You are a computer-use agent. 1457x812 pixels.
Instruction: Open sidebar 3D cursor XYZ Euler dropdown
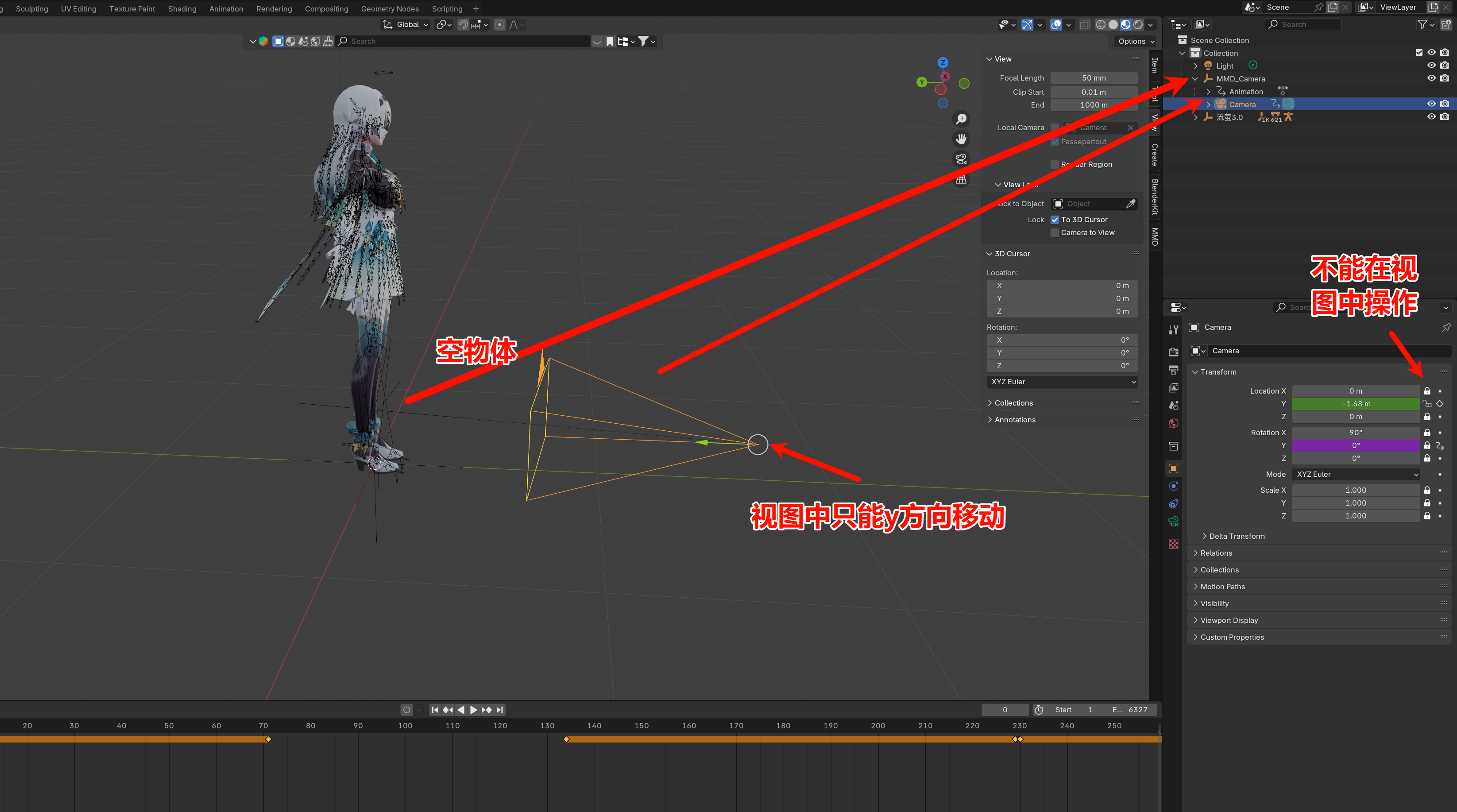[1062, 382]
